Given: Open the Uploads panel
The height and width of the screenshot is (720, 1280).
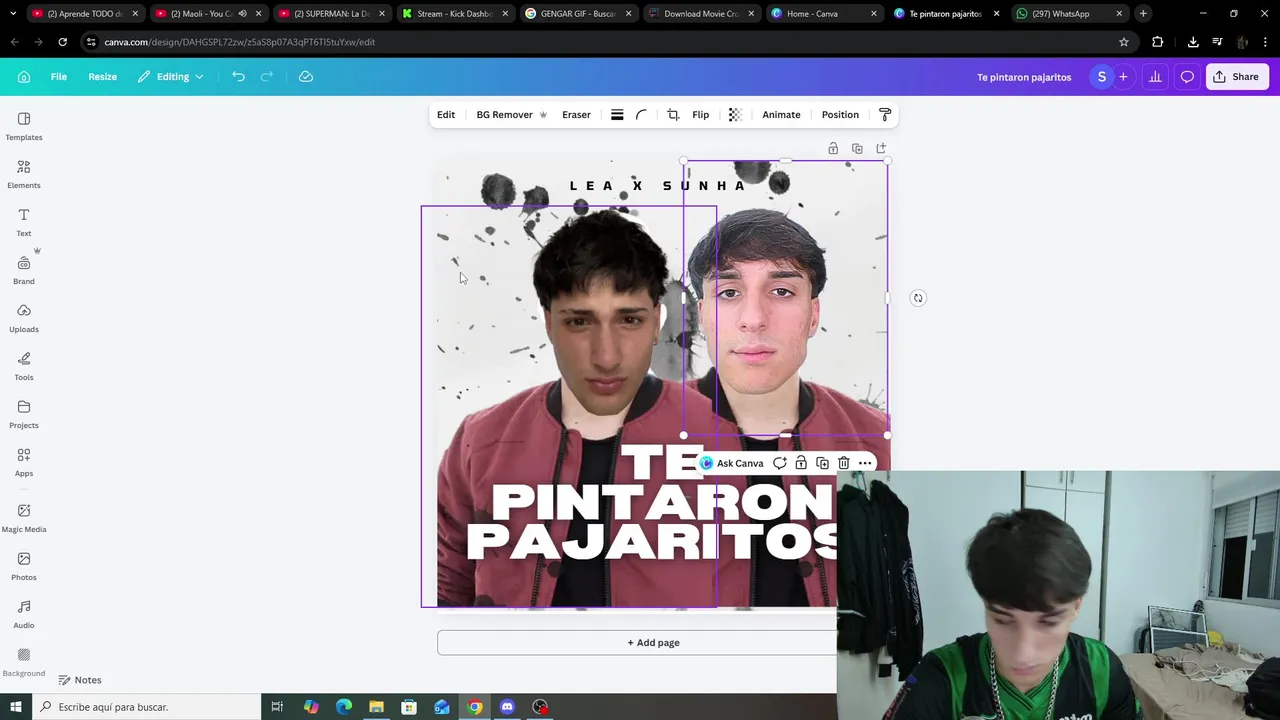Looking at the screenshot, I should point(24,318).
